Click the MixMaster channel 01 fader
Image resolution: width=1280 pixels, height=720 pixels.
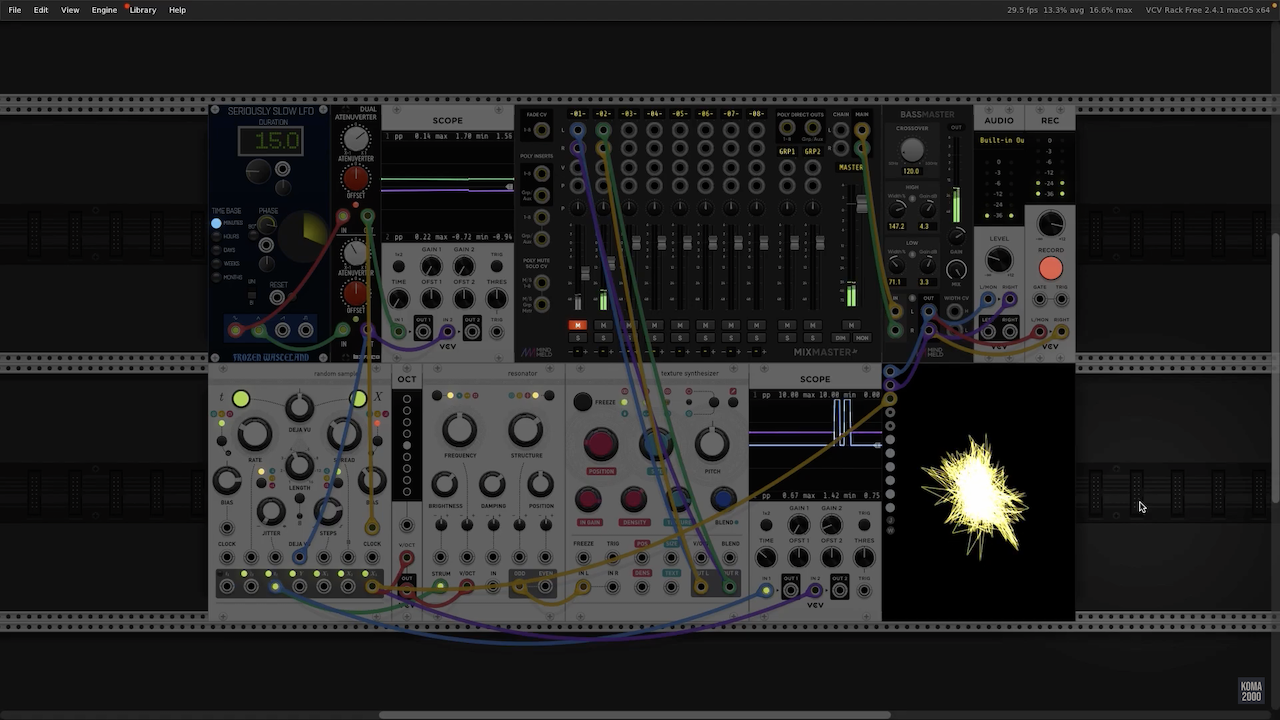585,273
